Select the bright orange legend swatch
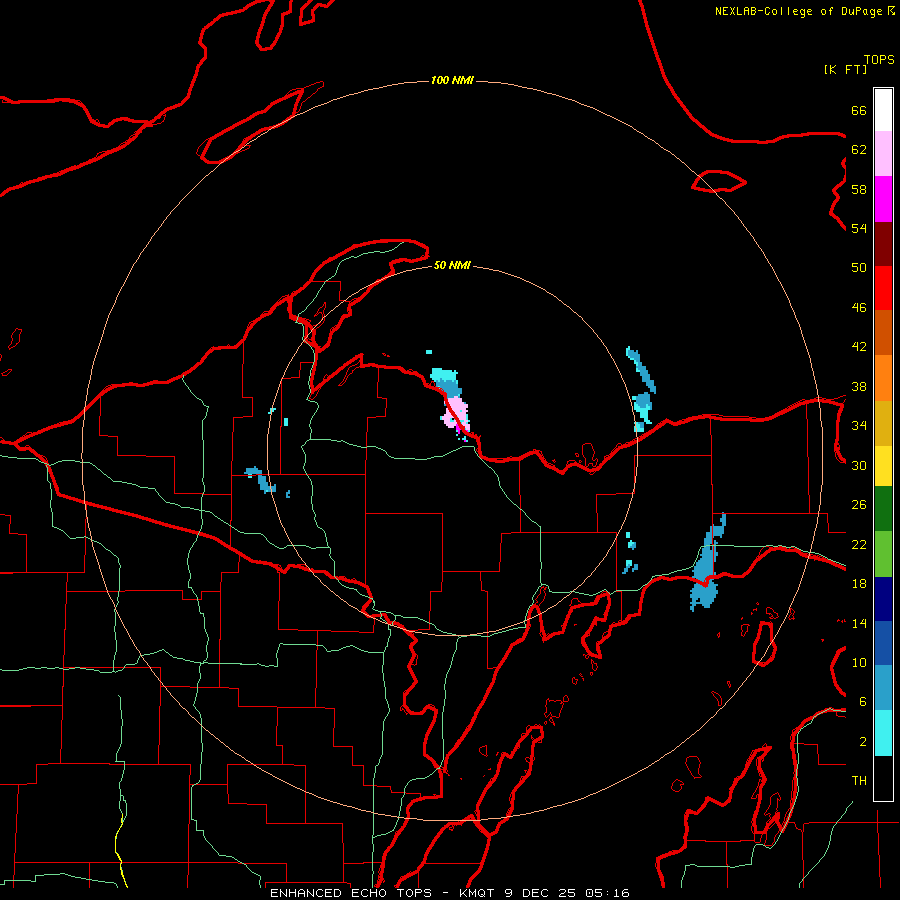 [x=883, y=378]
